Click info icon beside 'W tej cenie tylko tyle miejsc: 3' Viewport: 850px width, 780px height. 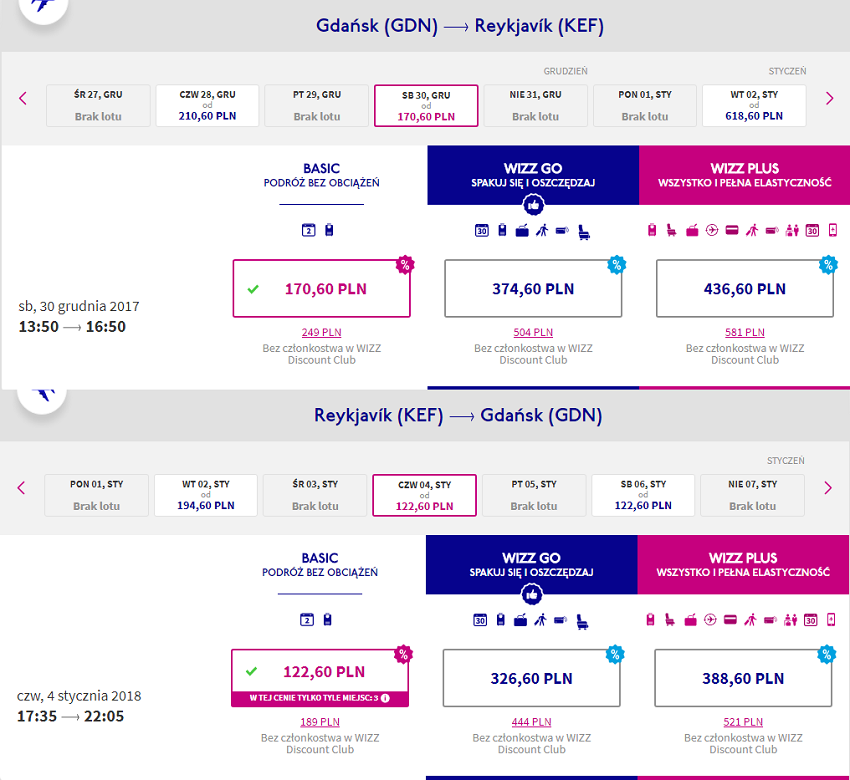tap(385, 698)
